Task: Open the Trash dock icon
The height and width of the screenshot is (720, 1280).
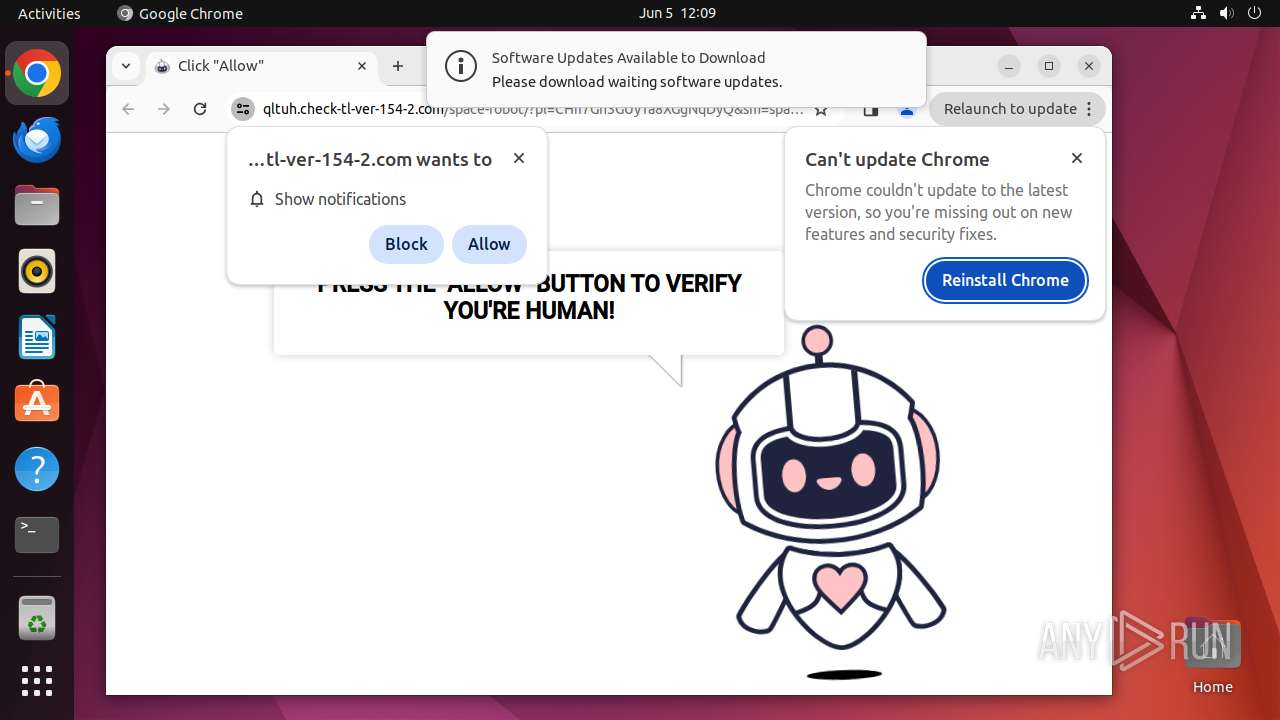Action: coord(37,618)
